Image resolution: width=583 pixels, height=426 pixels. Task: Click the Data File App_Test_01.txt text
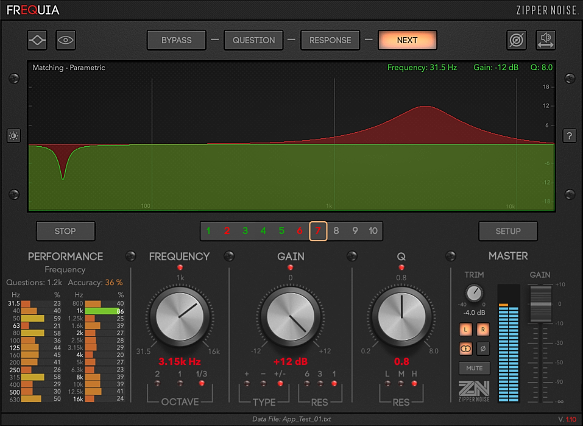pos(292,419)
